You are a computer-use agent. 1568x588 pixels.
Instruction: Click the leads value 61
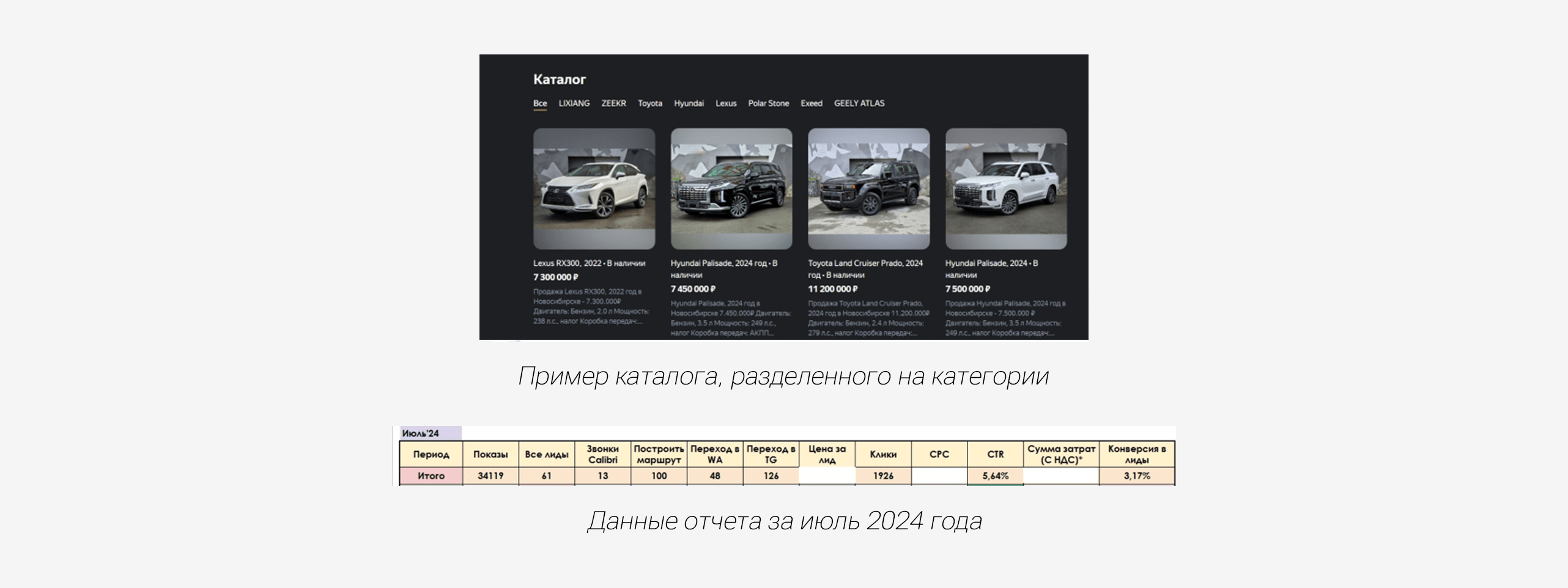(x=547, y=476)
